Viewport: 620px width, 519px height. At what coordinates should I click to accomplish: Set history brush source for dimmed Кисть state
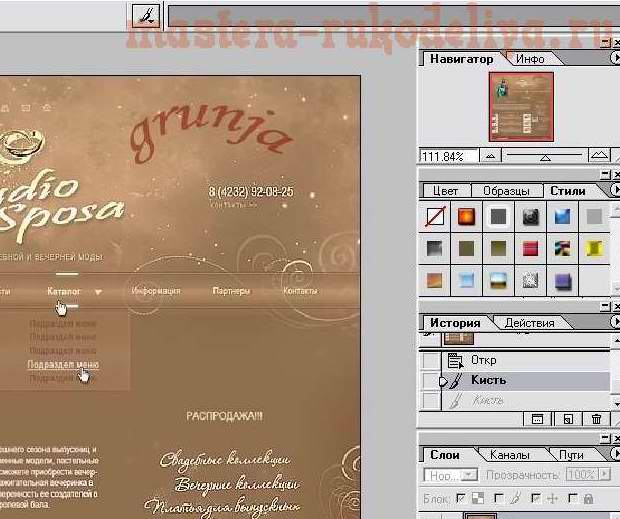click(x=431, y=401)
